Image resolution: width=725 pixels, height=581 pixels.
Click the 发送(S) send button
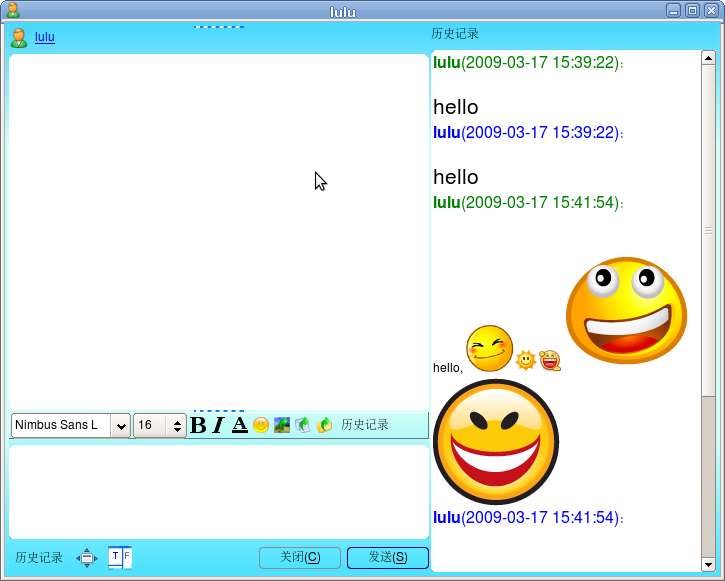pyautogui.click(x=388, y=558)
